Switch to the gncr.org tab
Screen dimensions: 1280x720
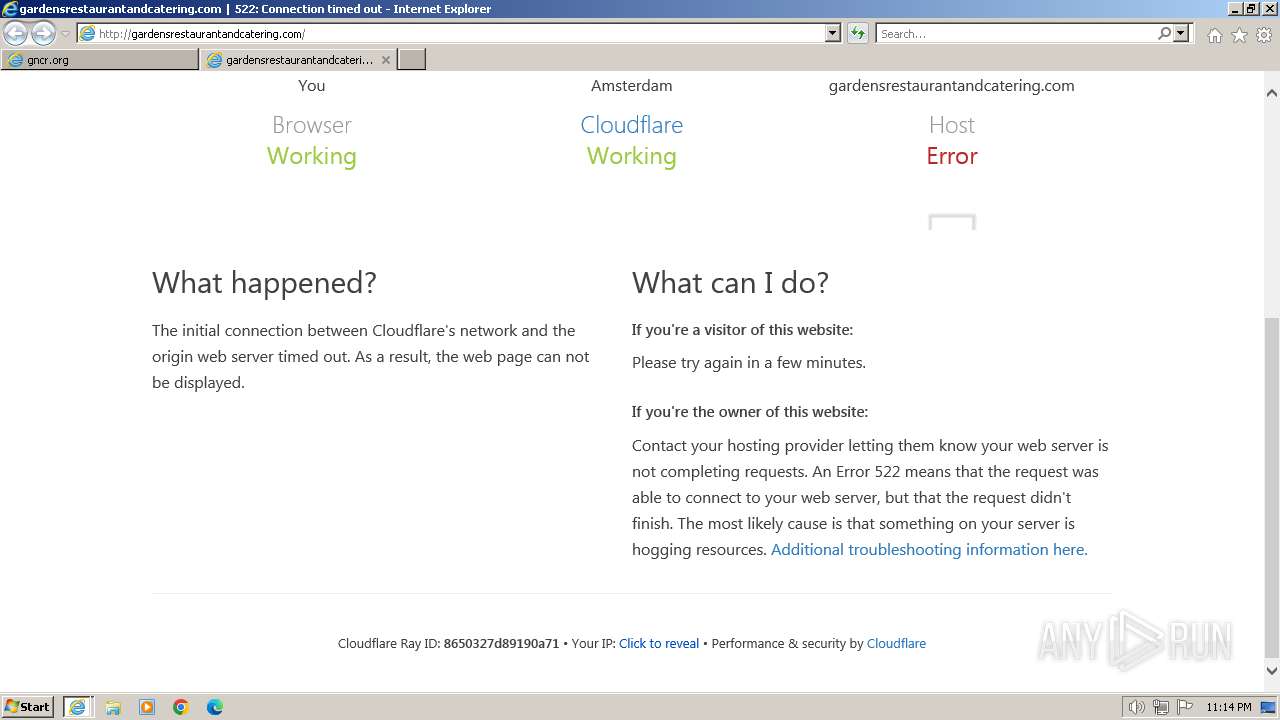click(100, 60)
